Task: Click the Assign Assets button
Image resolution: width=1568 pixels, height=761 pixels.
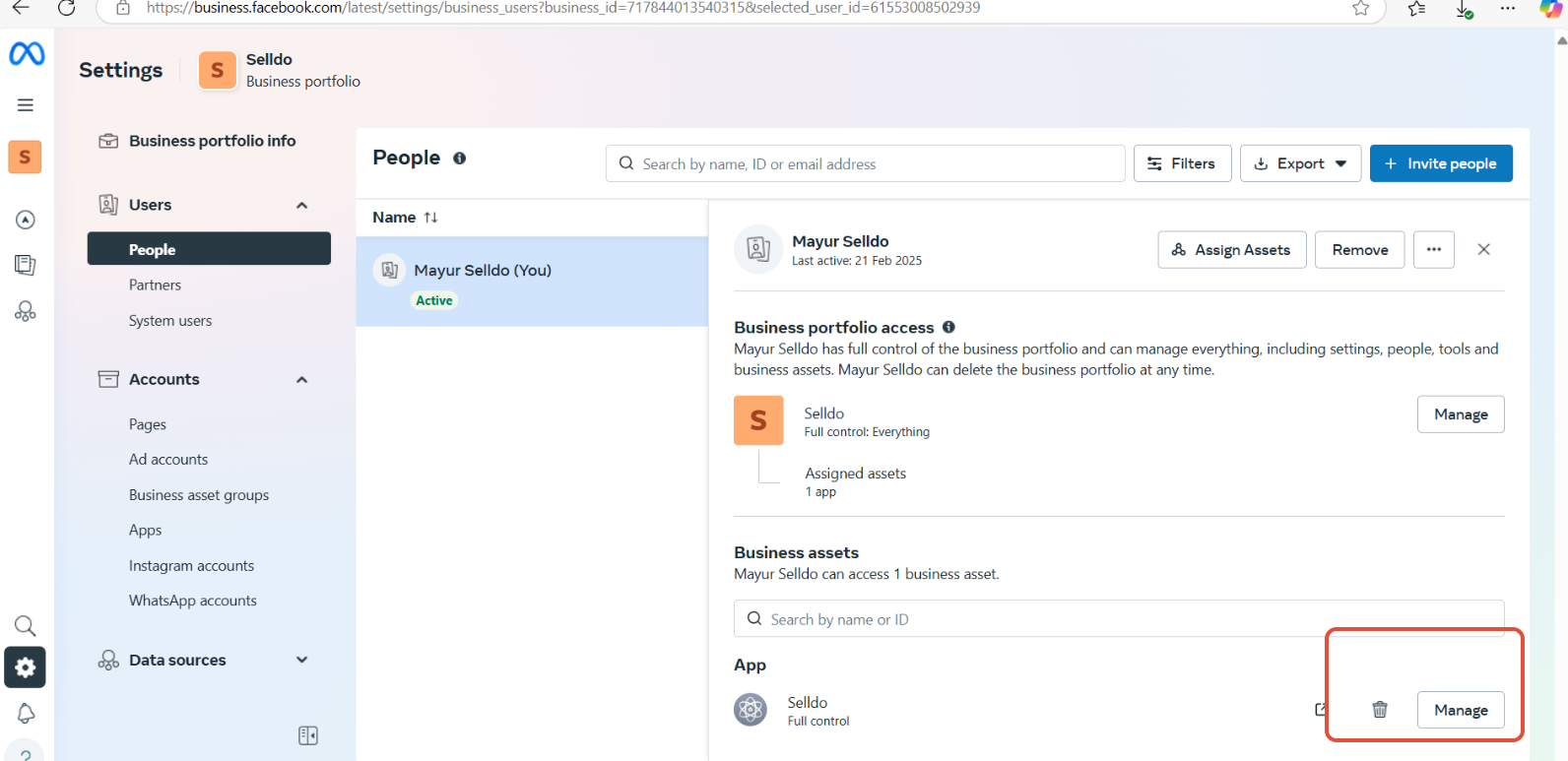Action: pyautogui.click(x=1231, y=250)
